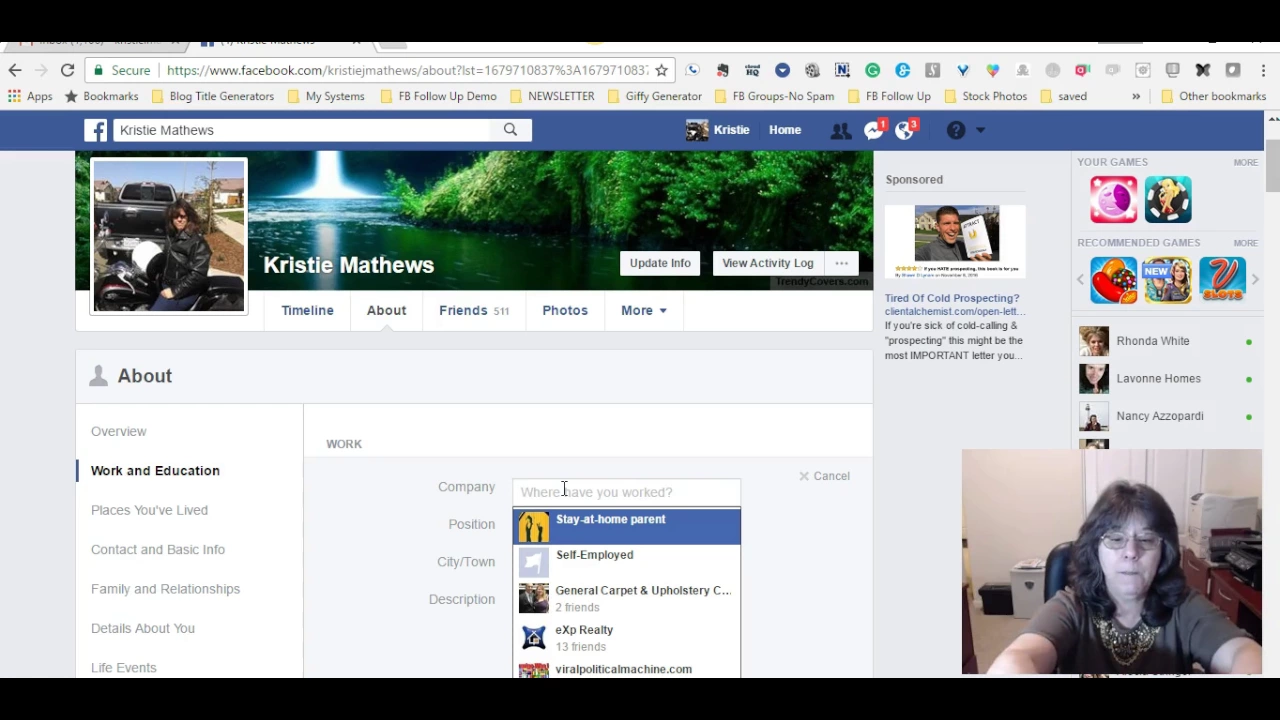1280x720 pixels.
Task: Open the notifications globe icon
Action: pos(905,130)
